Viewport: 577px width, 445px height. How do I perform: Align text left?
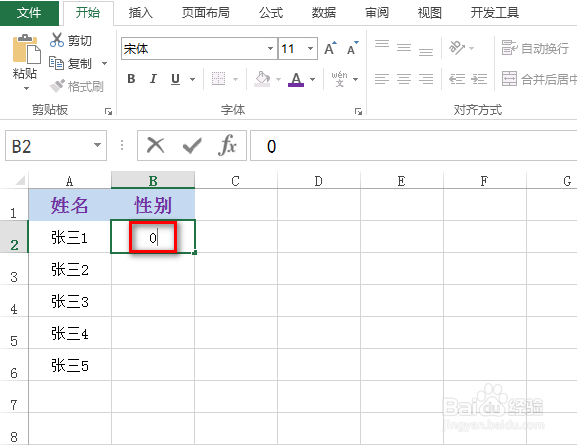pyautogui.click(x=382, y=79)
